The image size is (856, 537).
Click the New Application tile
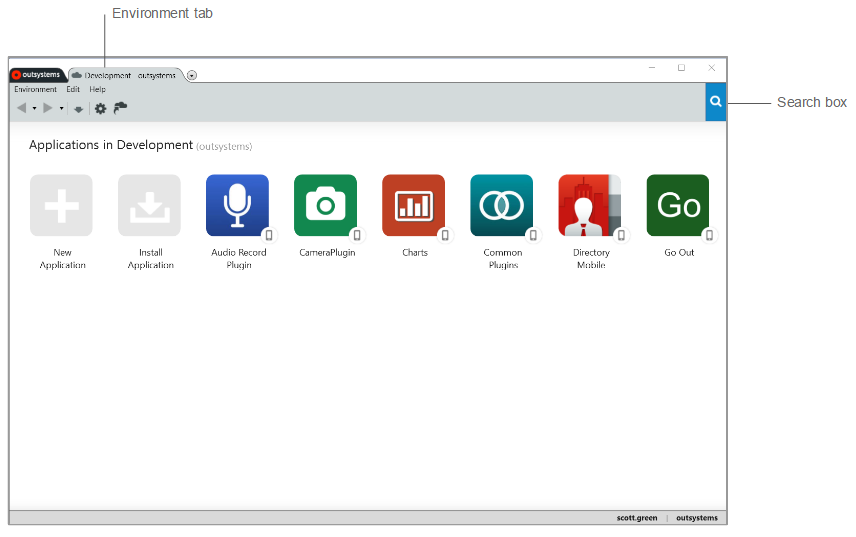click(61, 205)
